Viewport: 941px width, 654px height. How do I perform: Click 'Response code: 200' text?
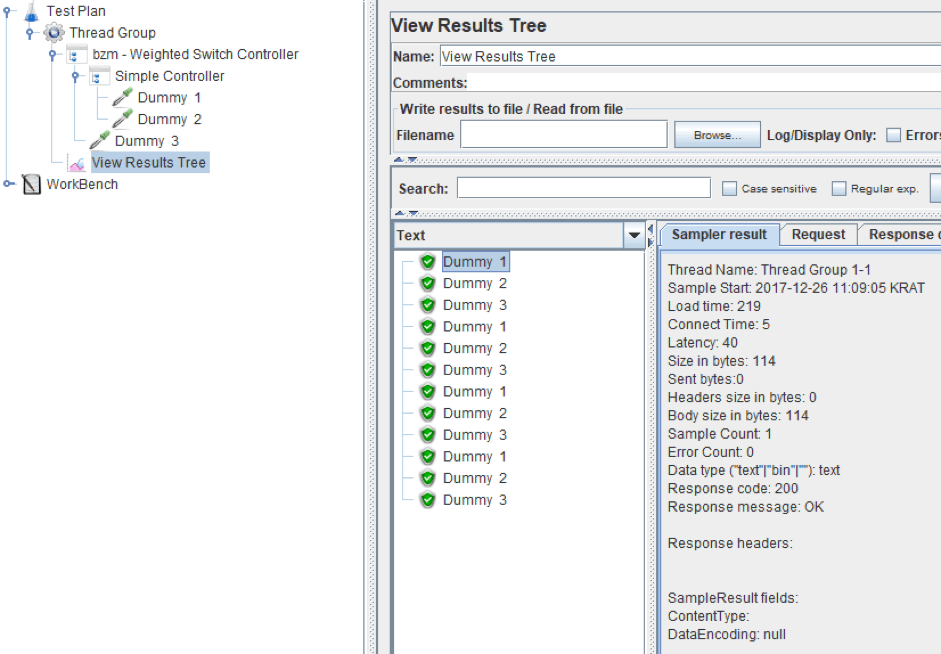[x=733, y=488]
